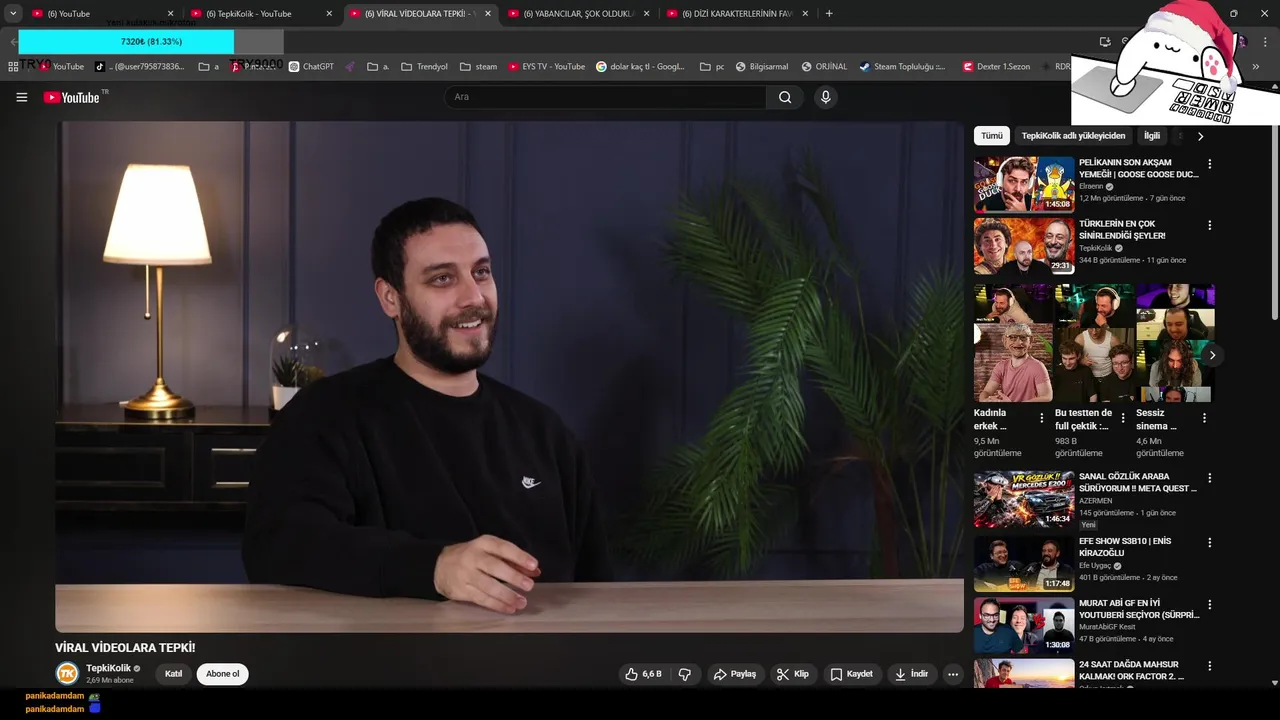Open steam bookmarks folder

pyautogui.click(x=478, y=67)
